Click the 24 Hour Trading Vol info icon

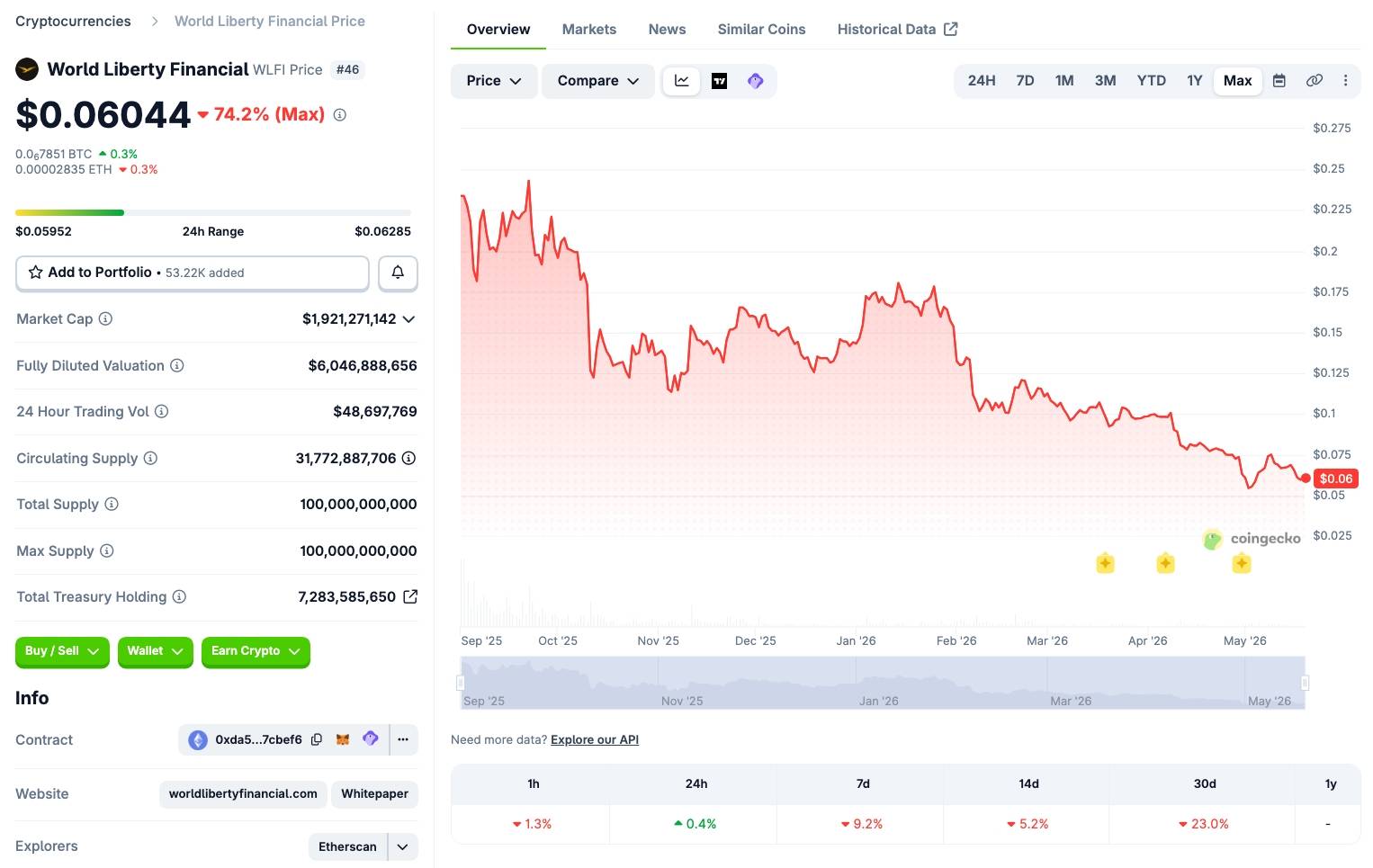(x=162, y=411)
